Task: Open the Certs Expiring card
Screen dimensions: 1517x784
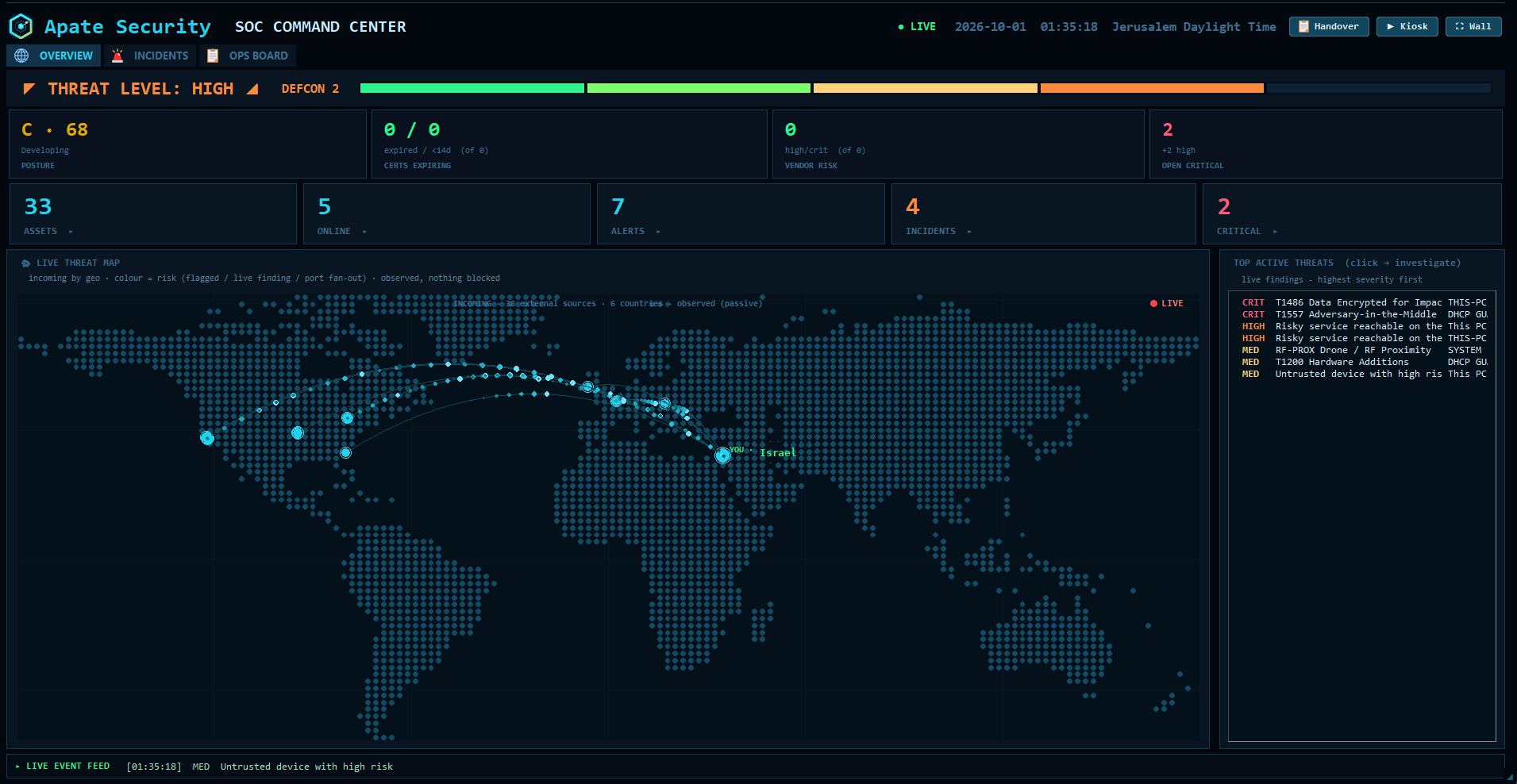Action: (x=569, y=144)
